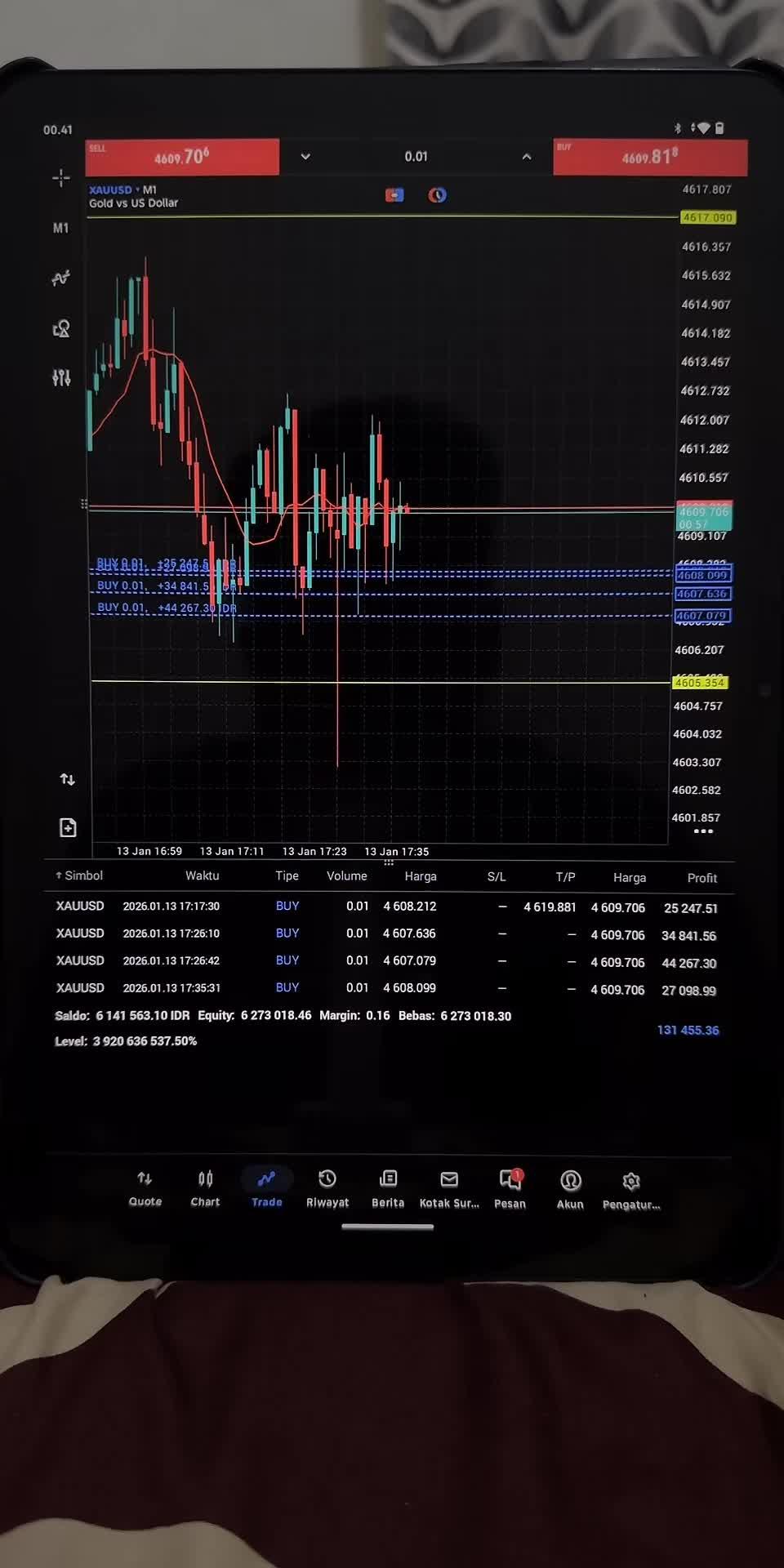Open the three-dots menu on chart
Image resolution: width=784 pixels, height=1568 pixels.
703,831
